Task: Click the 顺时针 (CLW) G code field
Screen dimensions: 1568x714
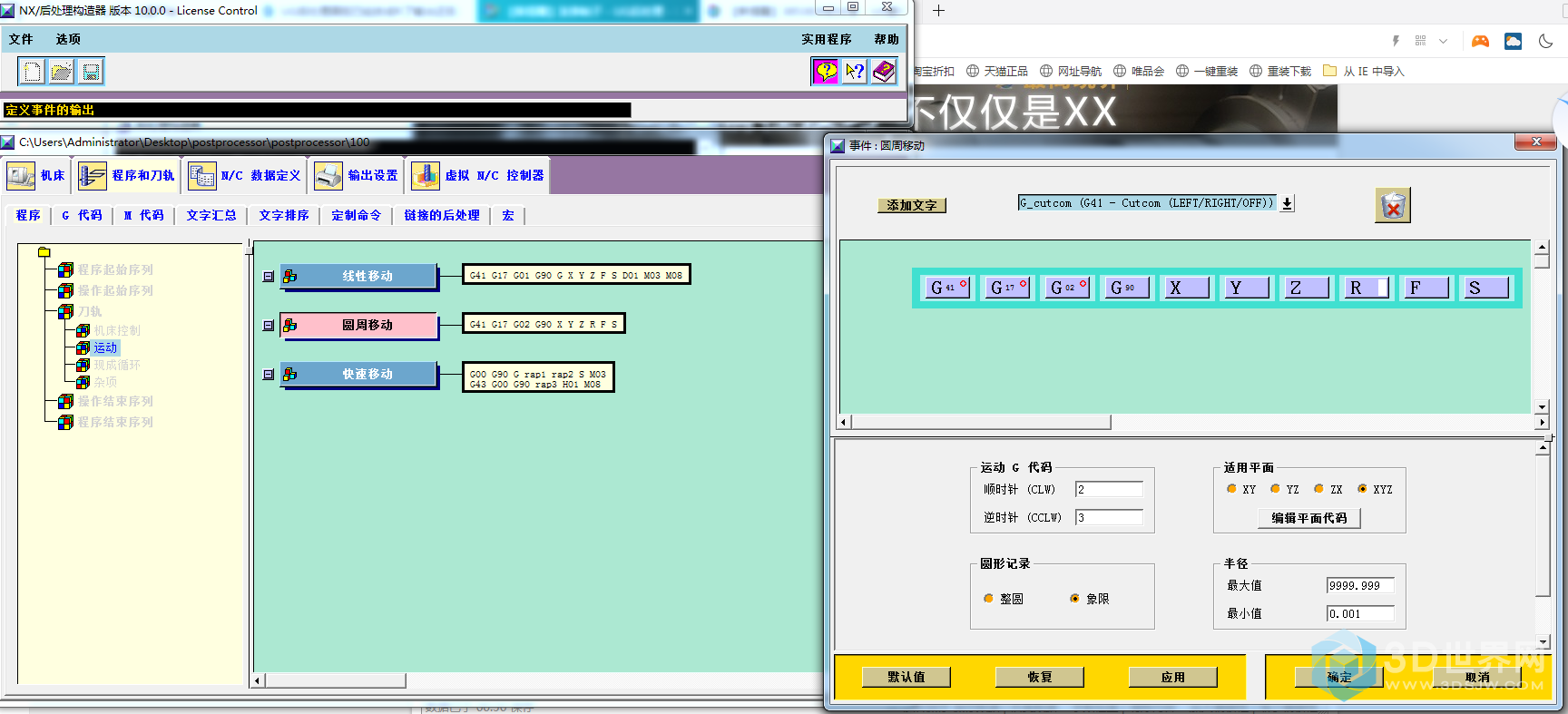Action: pyautogui.click(x=1109, y=489)
